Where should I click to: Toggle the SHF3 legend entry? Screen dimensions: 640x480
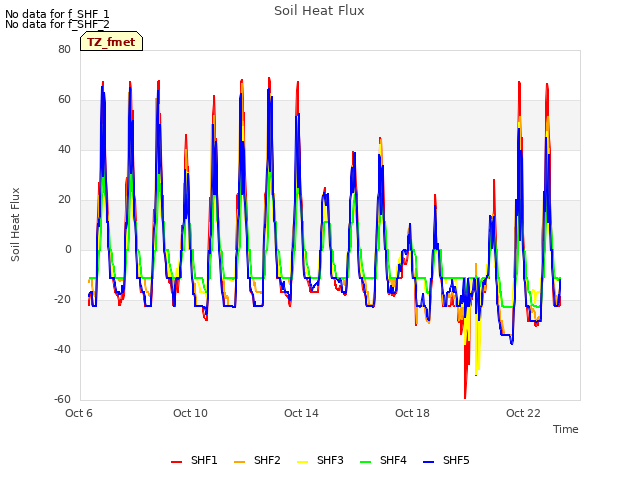point(320,460)
